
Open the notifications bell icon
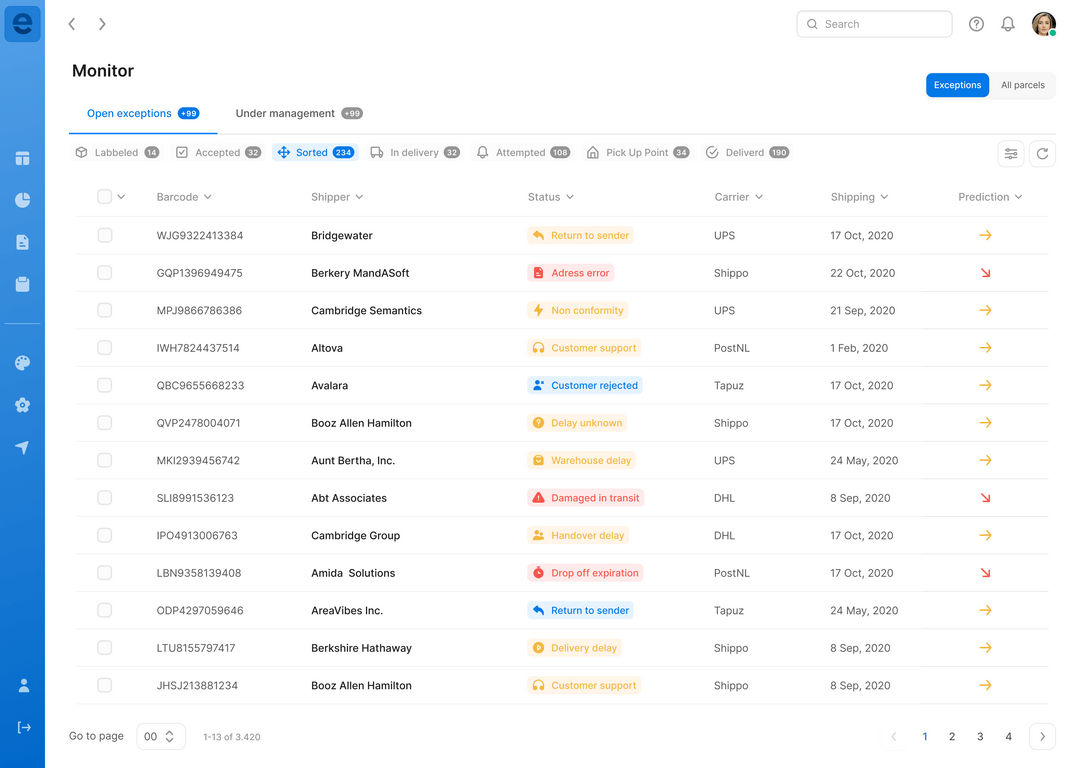(x=1008, y=24)
